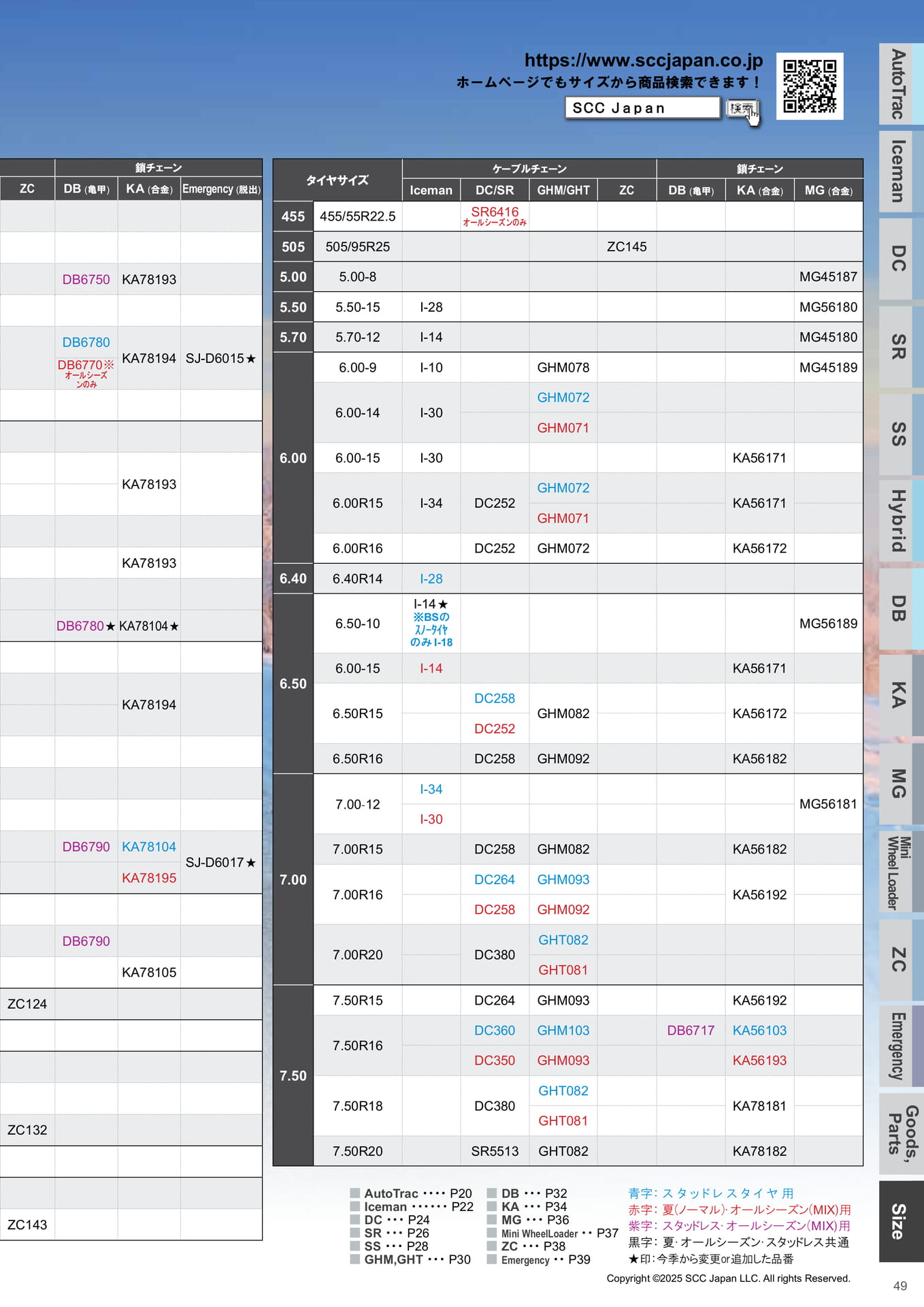Select tire size 455/55R22.5
Image resolution: width=924 pixels, height=1307 pixels.
[x=358, y=216]
